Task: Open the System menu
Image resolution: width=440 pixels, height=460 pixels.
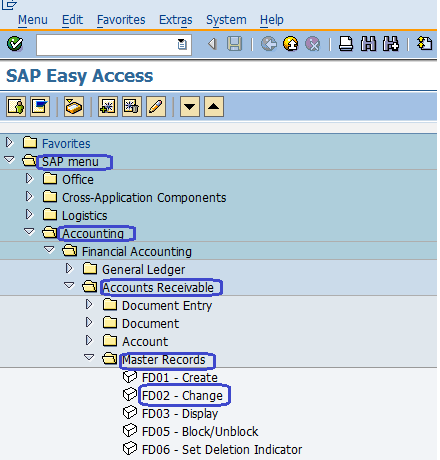Action: point(226,20)
